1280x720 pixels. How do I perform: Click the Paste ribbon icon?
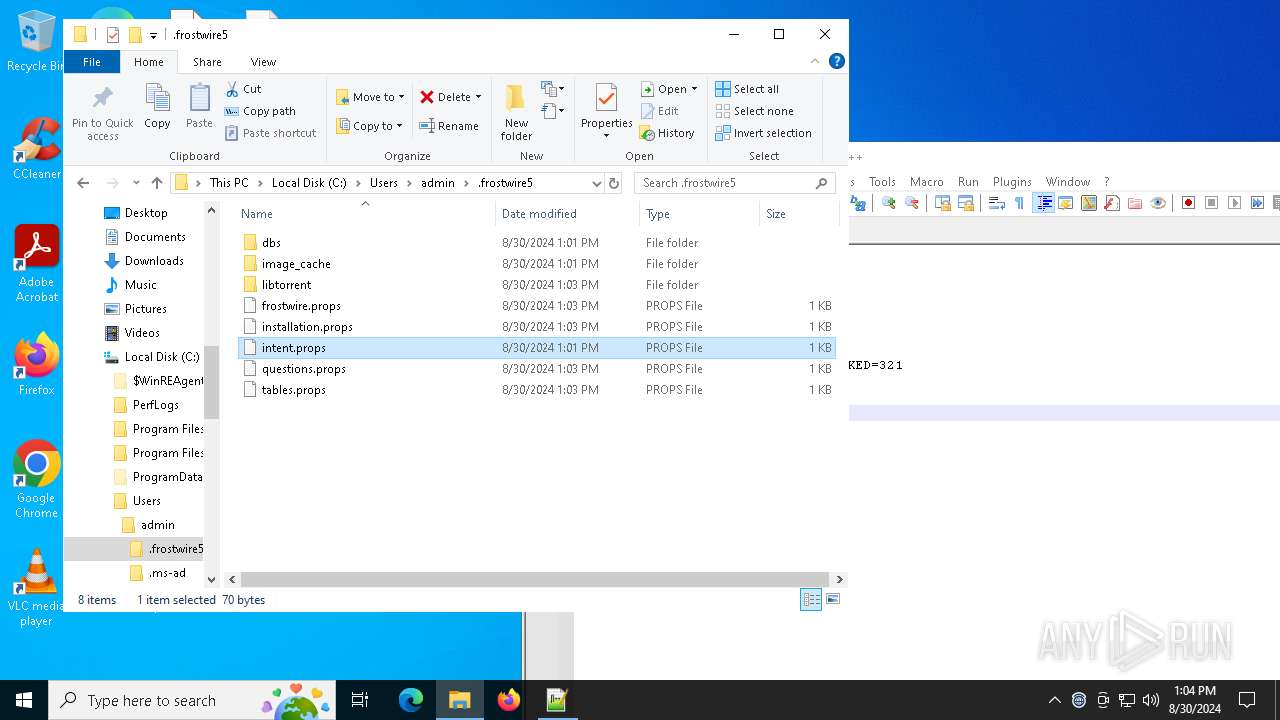tap(199, 106)
